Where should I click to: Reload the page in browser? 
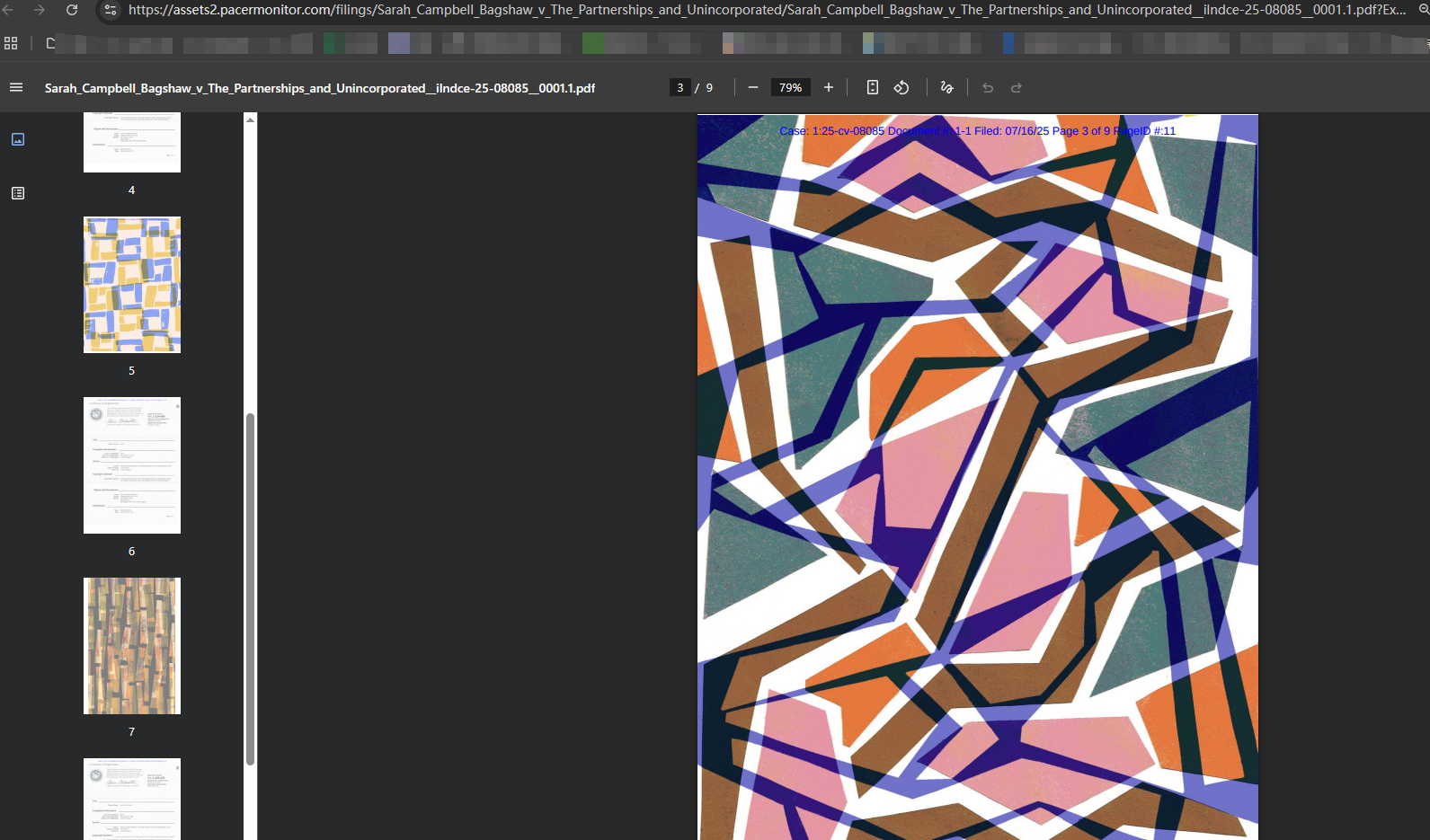(x=72, y=10)
